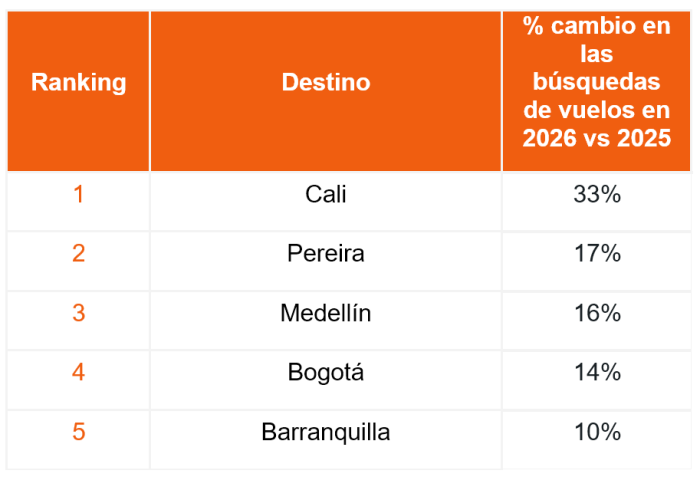Click the 33% value for Cali

pyautogui.click(x=597, y=194)
